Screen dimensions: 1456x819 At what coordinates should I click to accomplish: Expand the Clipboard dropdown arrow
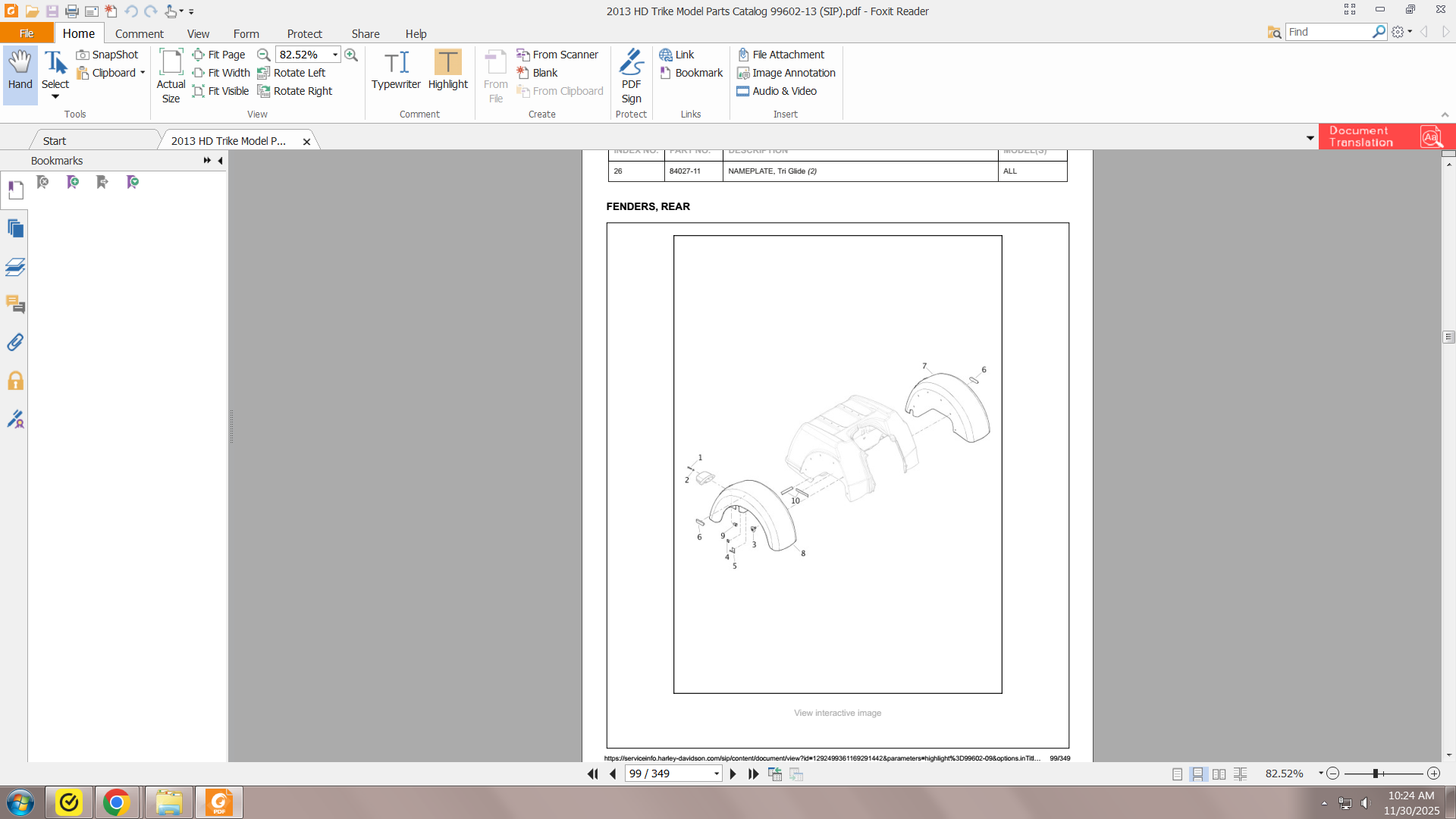tap(143, 73)
